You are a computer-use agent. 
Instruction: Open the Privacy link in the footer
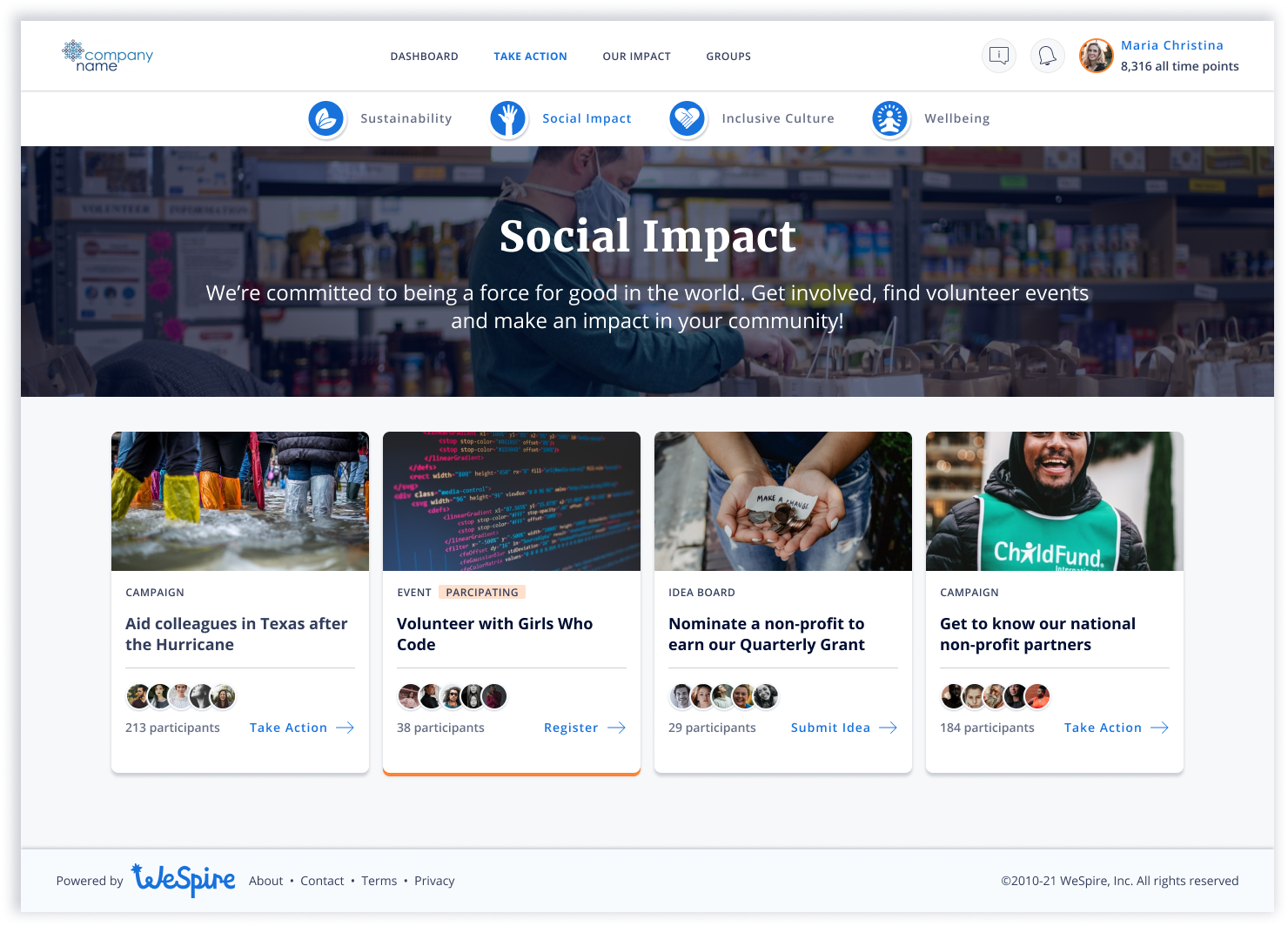point(434,880)
